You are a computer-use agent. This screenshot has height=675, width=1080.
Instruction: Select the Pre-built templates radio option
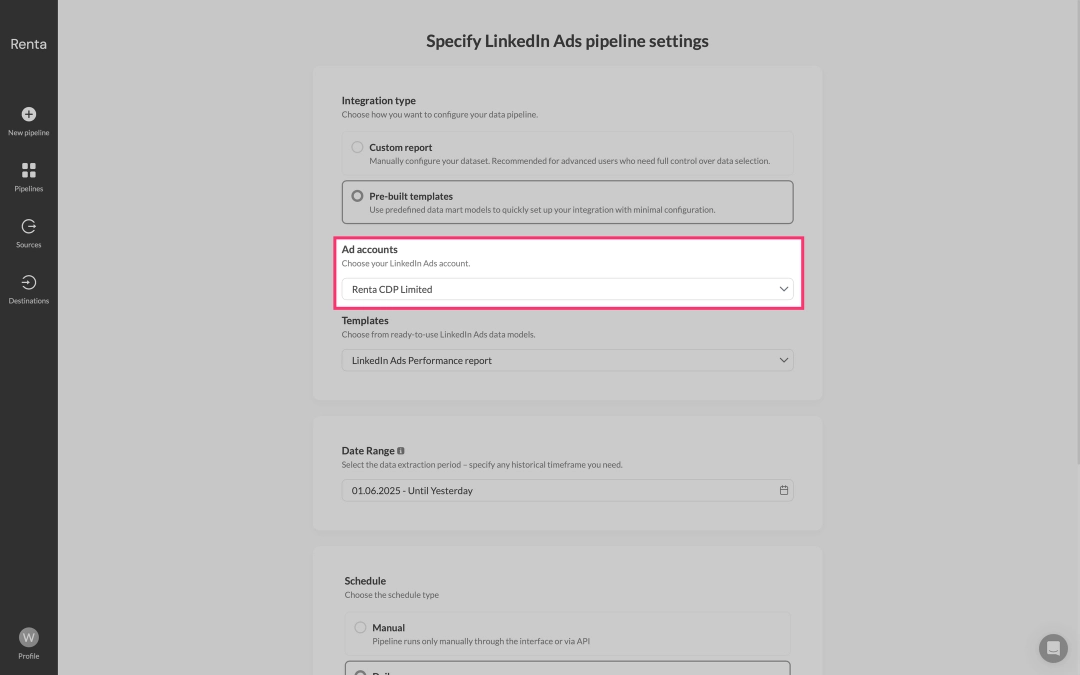click(357, 196)
